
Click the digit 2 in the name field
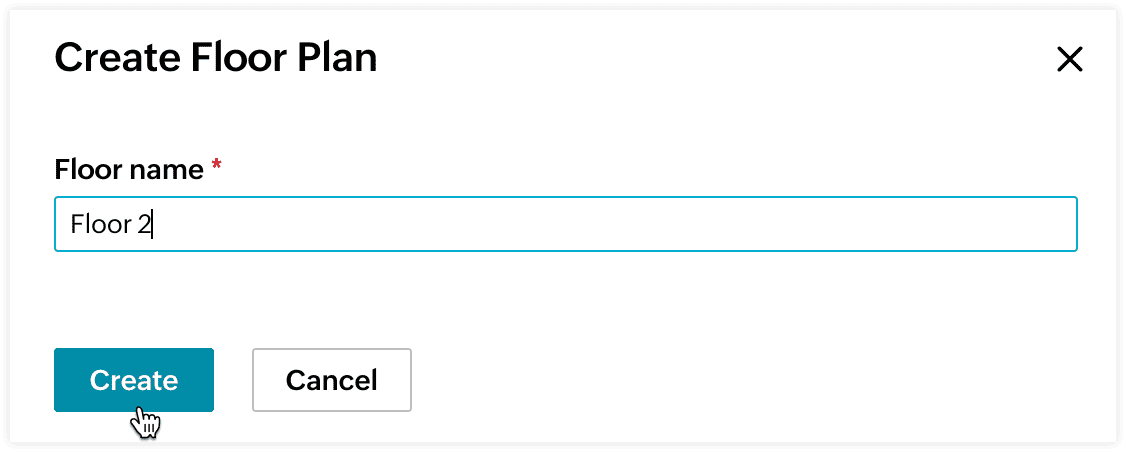[x=144, y=224]
